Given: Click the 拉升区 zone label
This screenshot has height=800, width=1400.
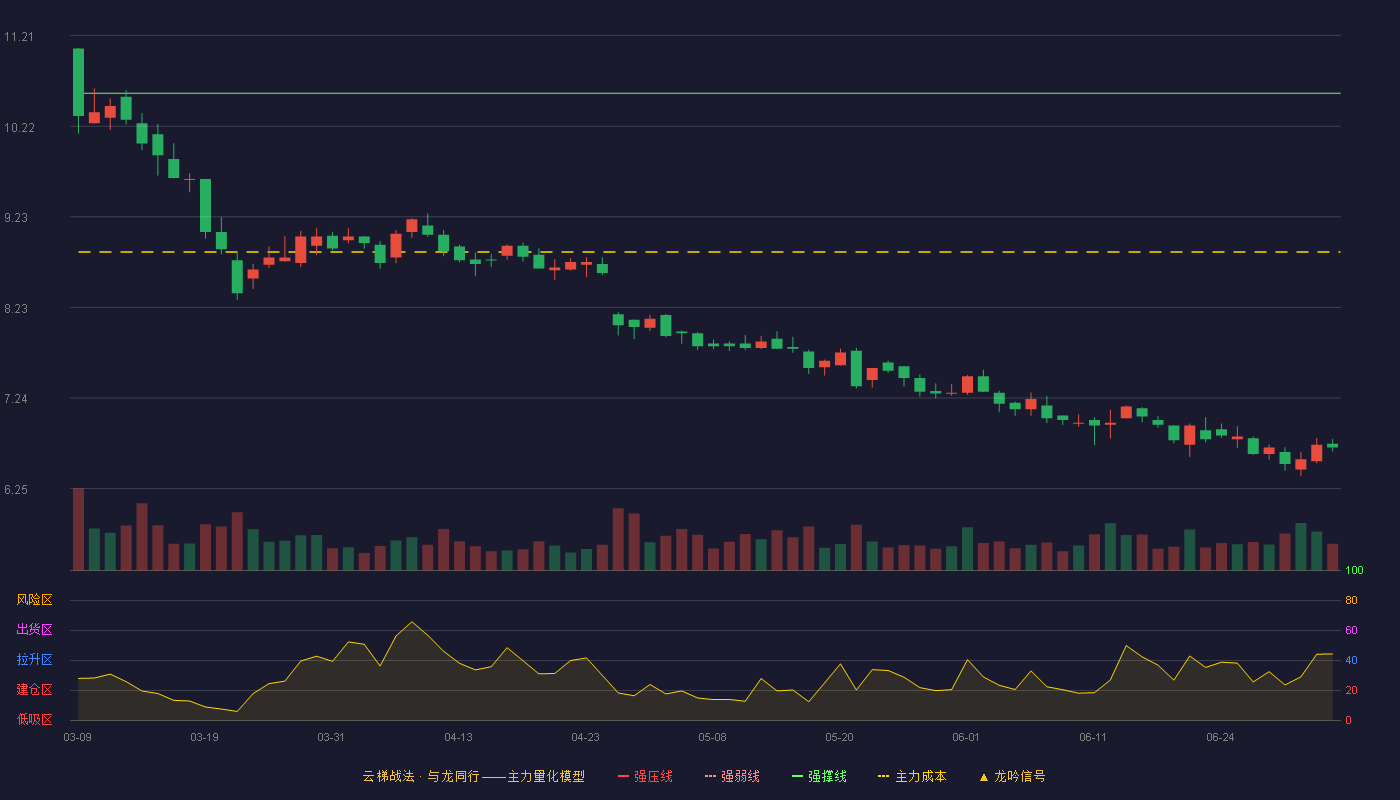Looking at the screenshot, I should (x=34, y=660).
